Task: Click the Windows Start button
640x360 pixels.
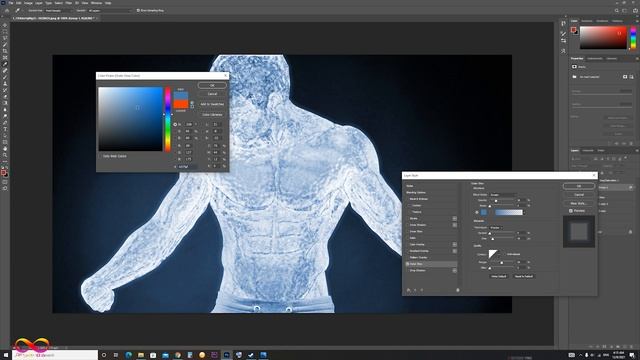Action: (6, 355)
